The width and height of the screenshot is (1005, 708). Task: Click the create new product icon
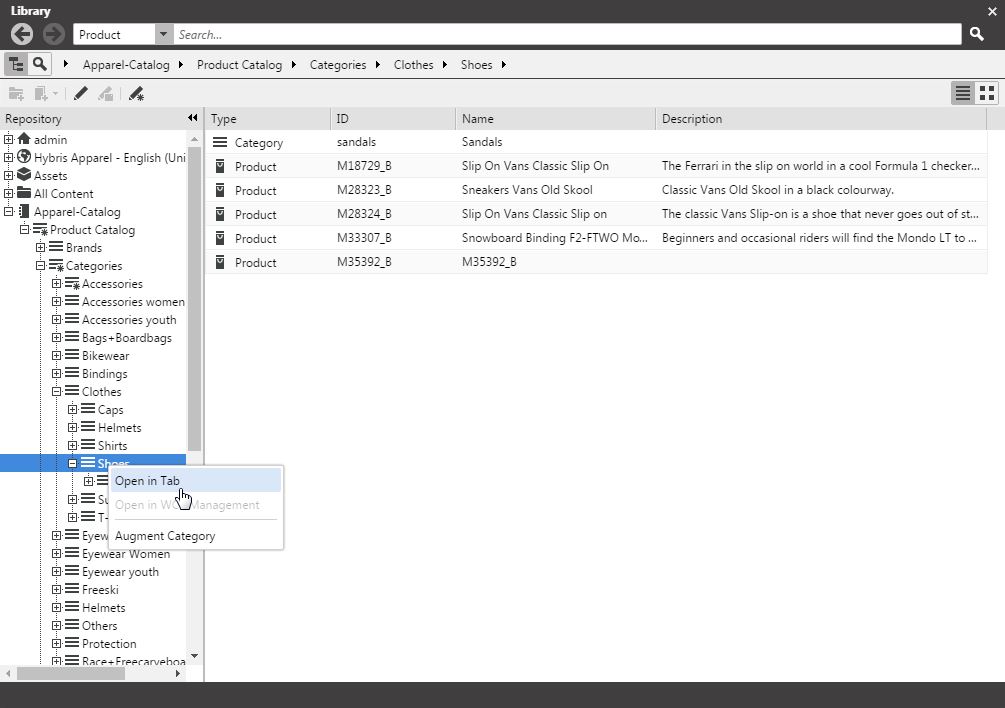coord(40,93)
